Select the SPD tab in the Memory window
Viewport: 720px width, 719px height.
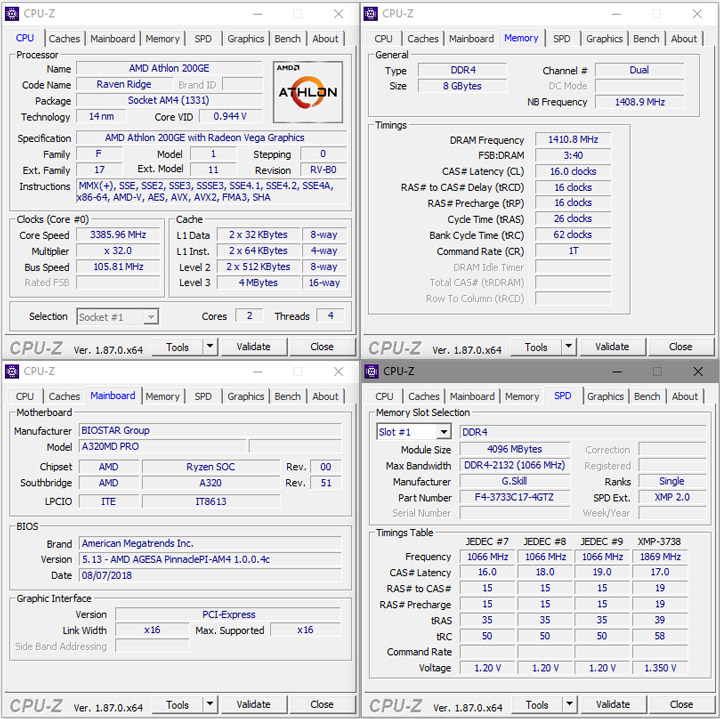click(x=562, y=39)
